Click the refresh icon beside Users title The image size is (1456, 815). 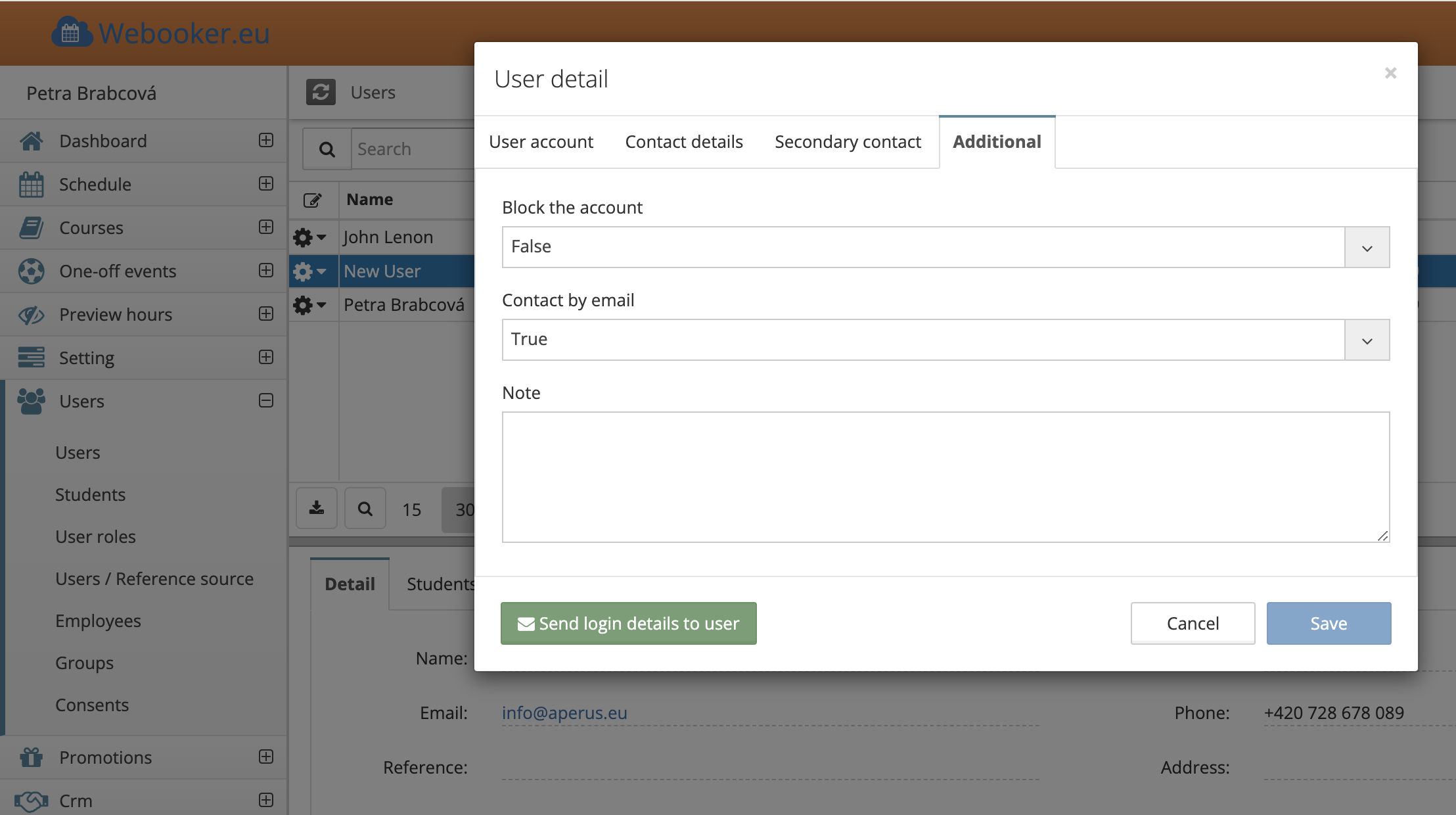321,92
